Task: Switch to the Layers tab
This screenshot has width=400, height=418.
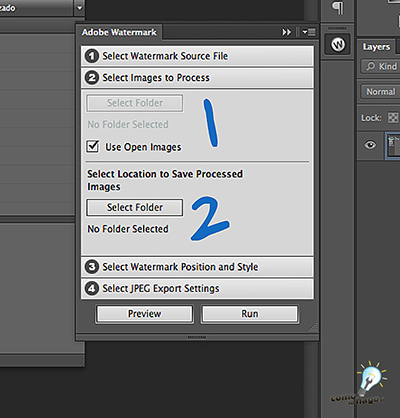Action: (x=376, y=47)
